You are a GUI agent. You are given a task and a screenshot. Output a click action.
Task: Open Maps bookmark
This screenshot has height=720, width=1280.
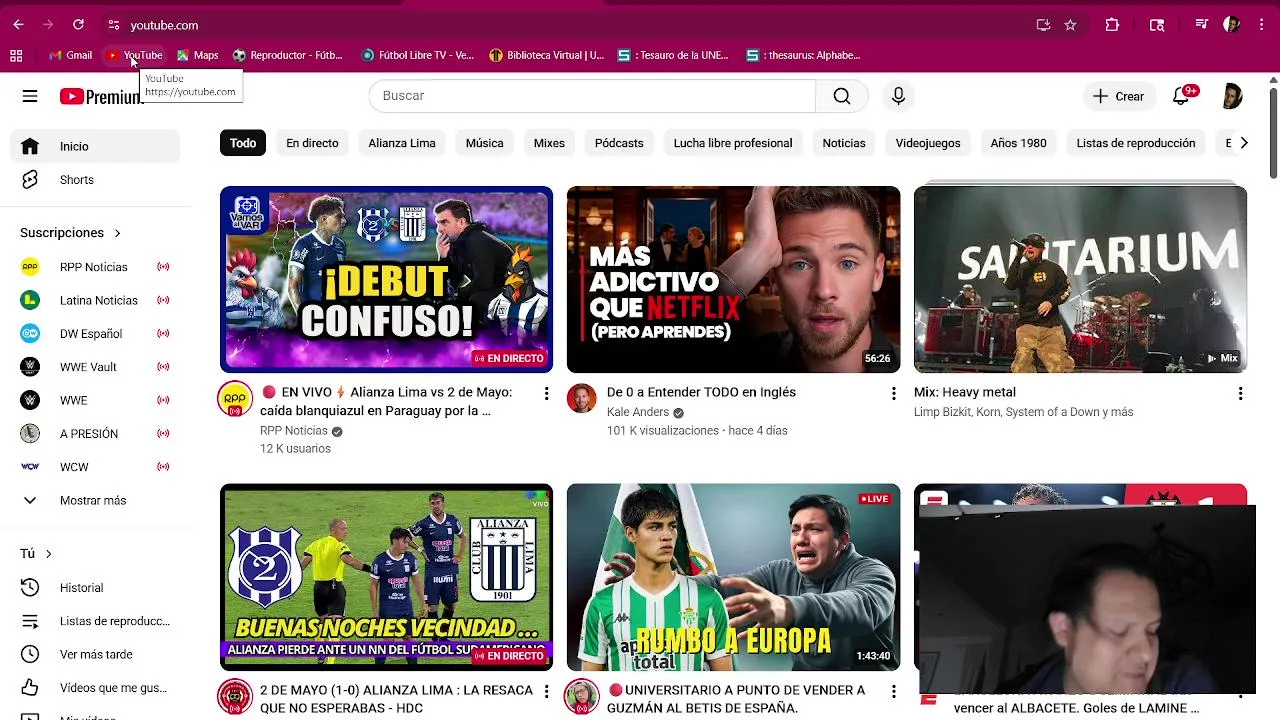pos(197,55)
